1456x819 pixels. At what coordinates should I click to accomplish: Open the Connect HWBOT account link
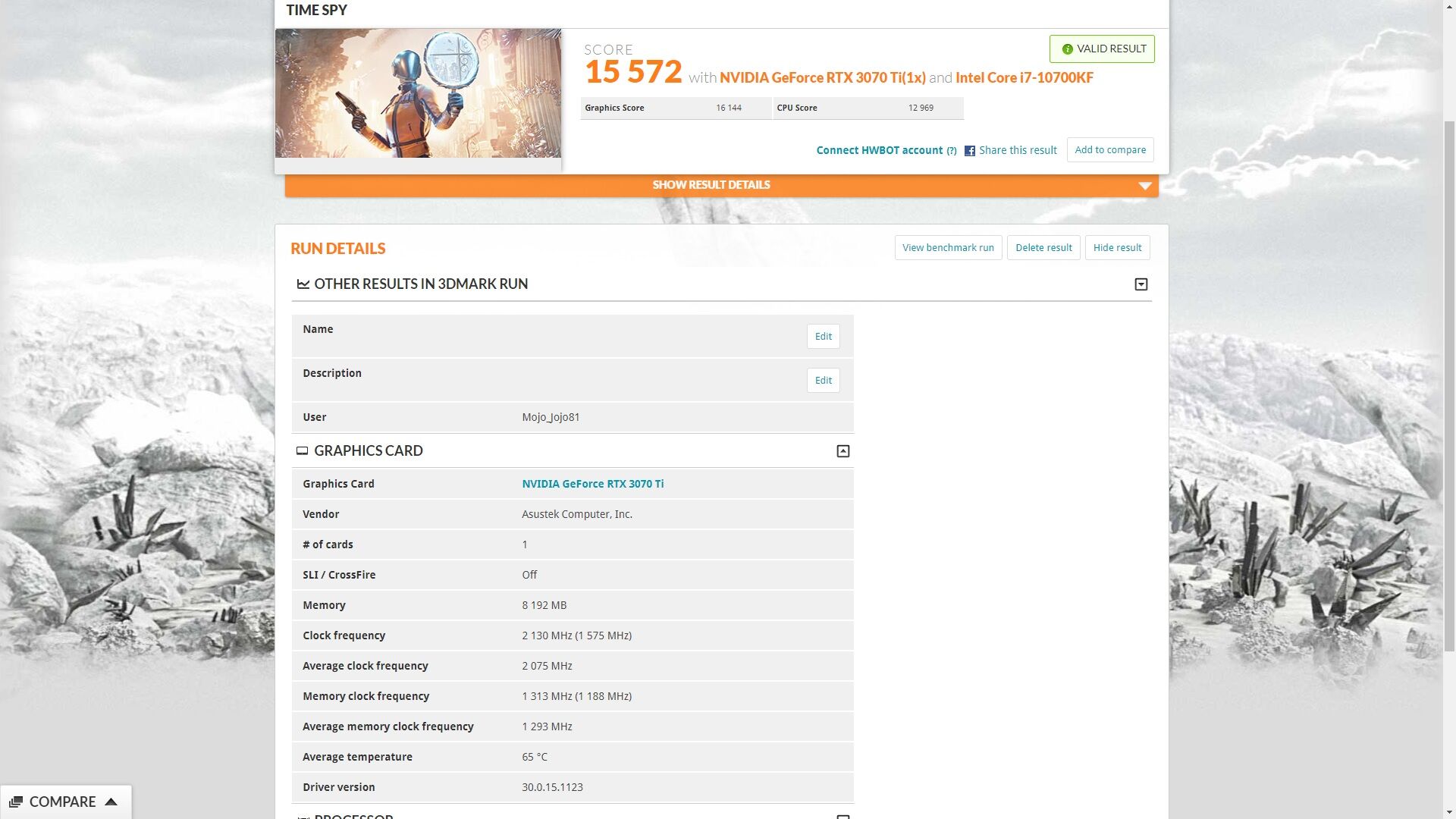(879, 151)
